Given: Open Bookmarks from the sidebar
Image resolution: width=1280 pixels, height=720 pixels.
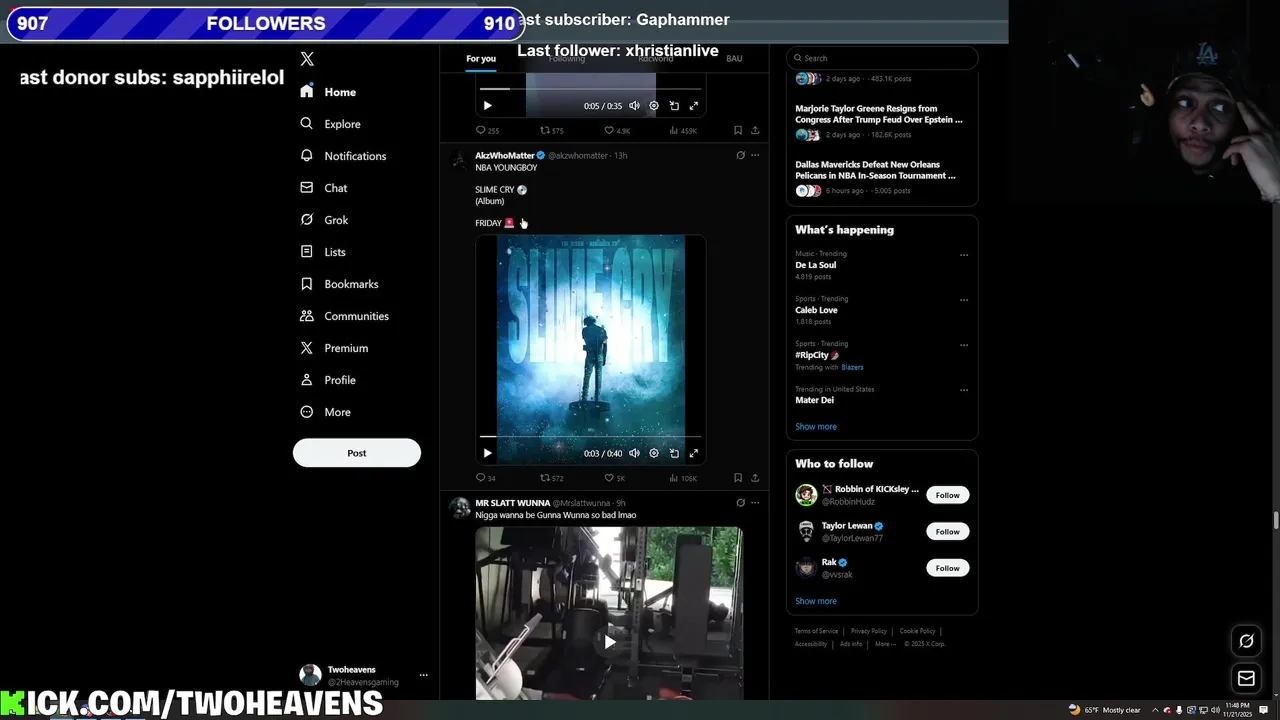Looking at the screenshot, I should click(x=339, y=284).
